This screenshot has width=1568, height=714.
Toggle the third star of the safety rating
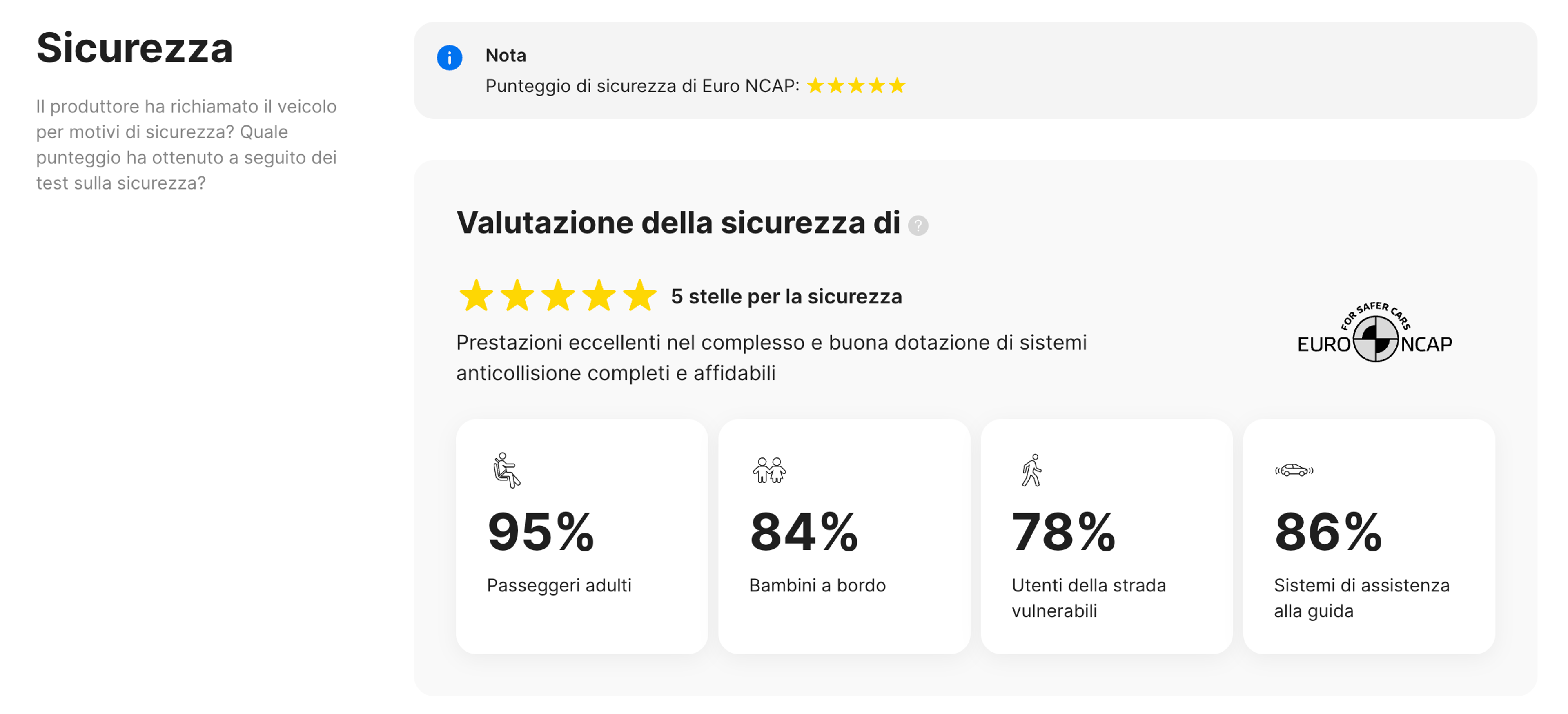point(559,297)
